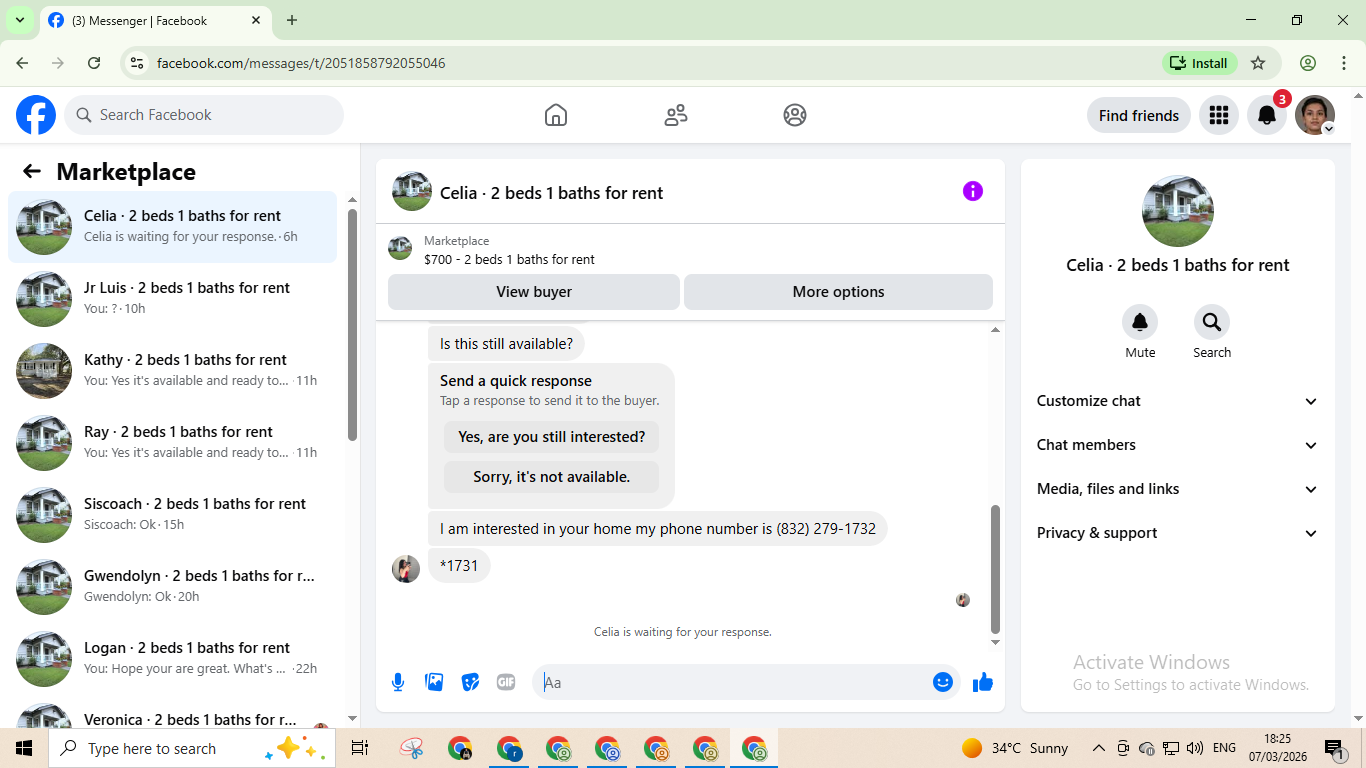This screenshot has height=768, width=1366.
Task: Open the Windows Start menu
Action: point(24,748)
